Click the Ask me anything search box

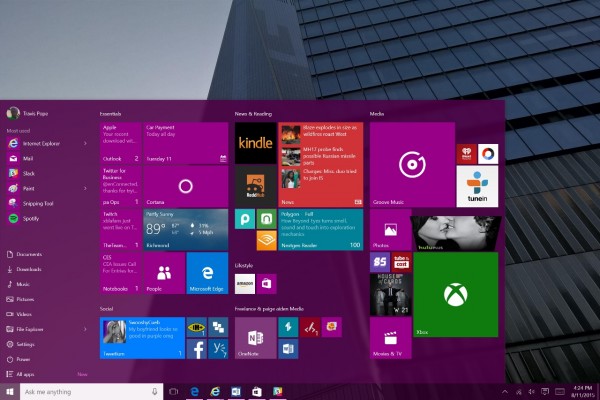[x=91, y=392]
